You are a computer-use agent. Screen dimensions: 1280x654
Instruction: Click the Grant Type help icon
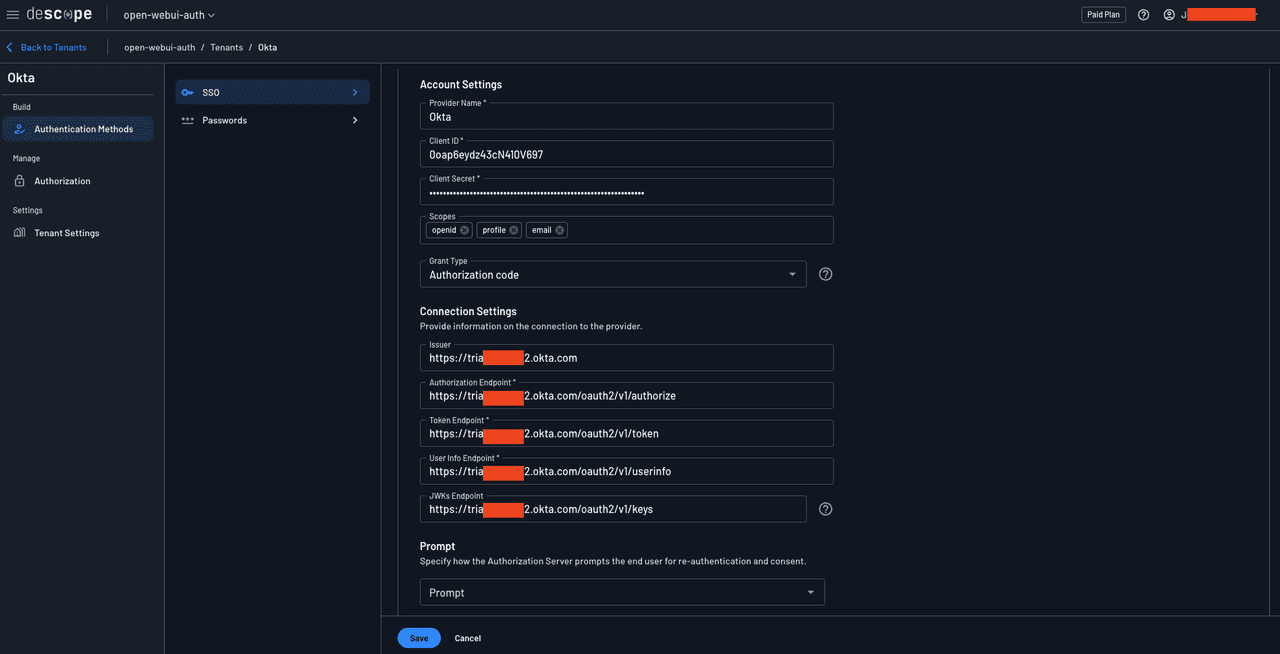point(826,274)
